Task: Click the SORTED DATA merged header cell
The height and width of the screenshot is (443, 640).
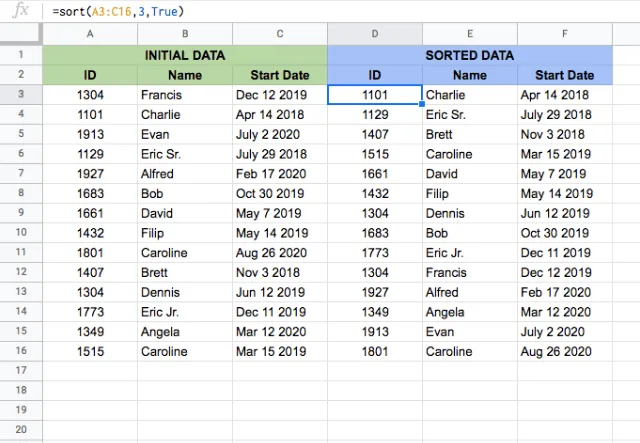Action: click(x=470, y=55)
